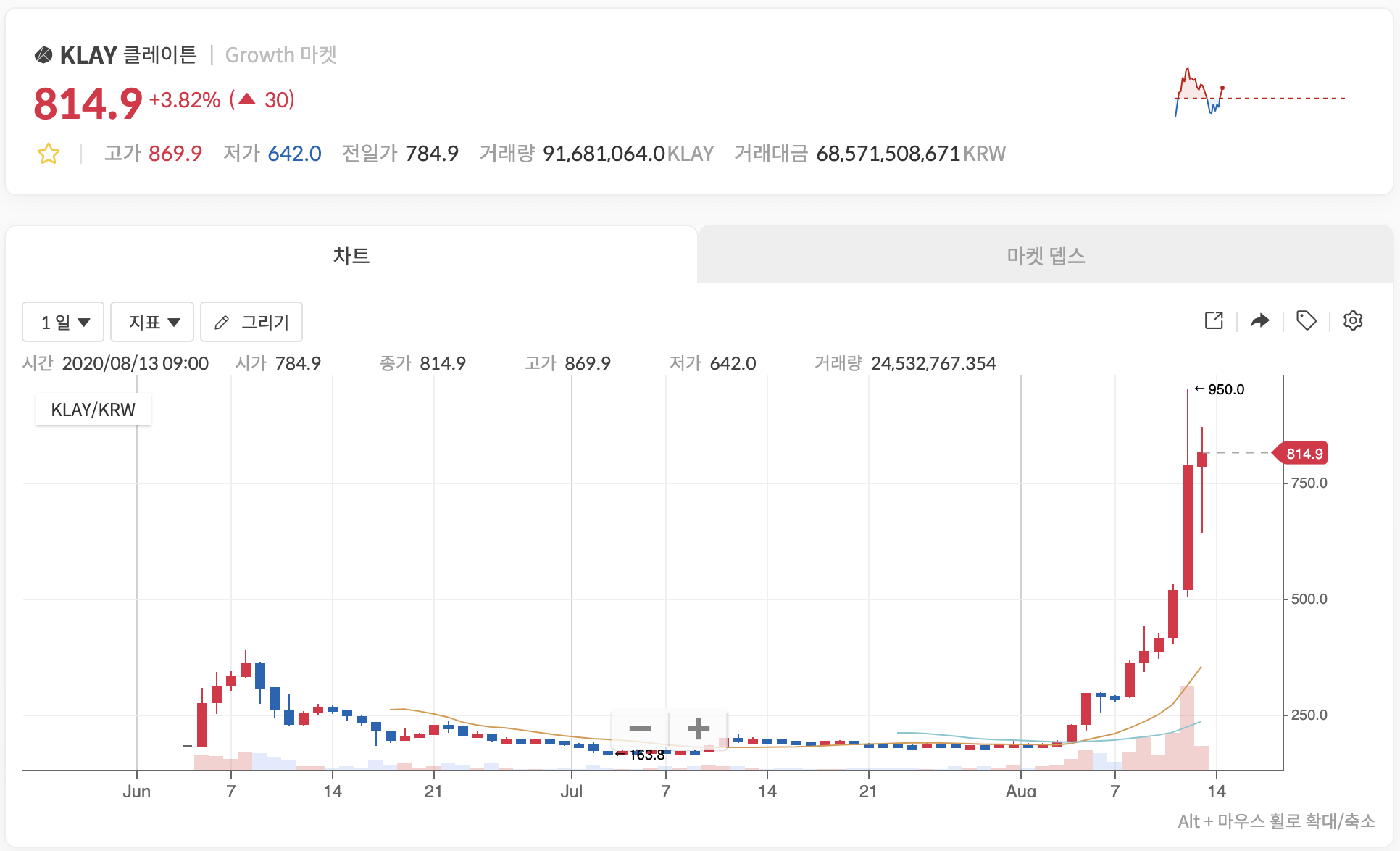Open the 1일 interval dropdown
Screen dimensions: 1400x851
[64, 322]
